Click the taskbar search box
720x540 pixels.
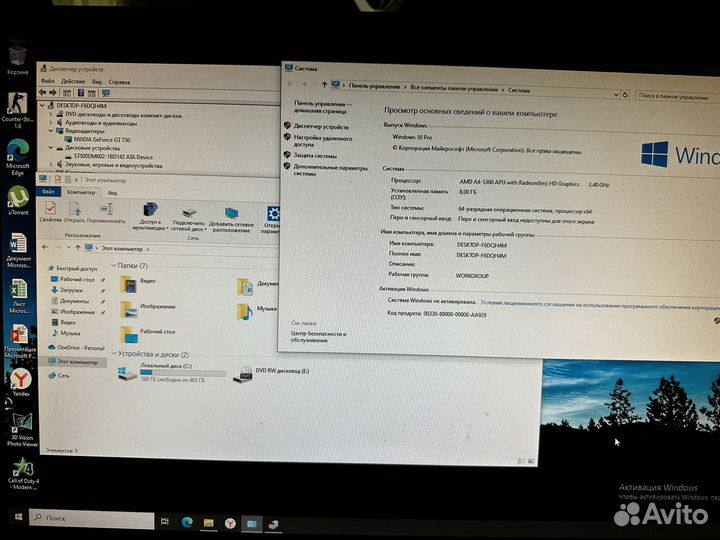point(92,518)
